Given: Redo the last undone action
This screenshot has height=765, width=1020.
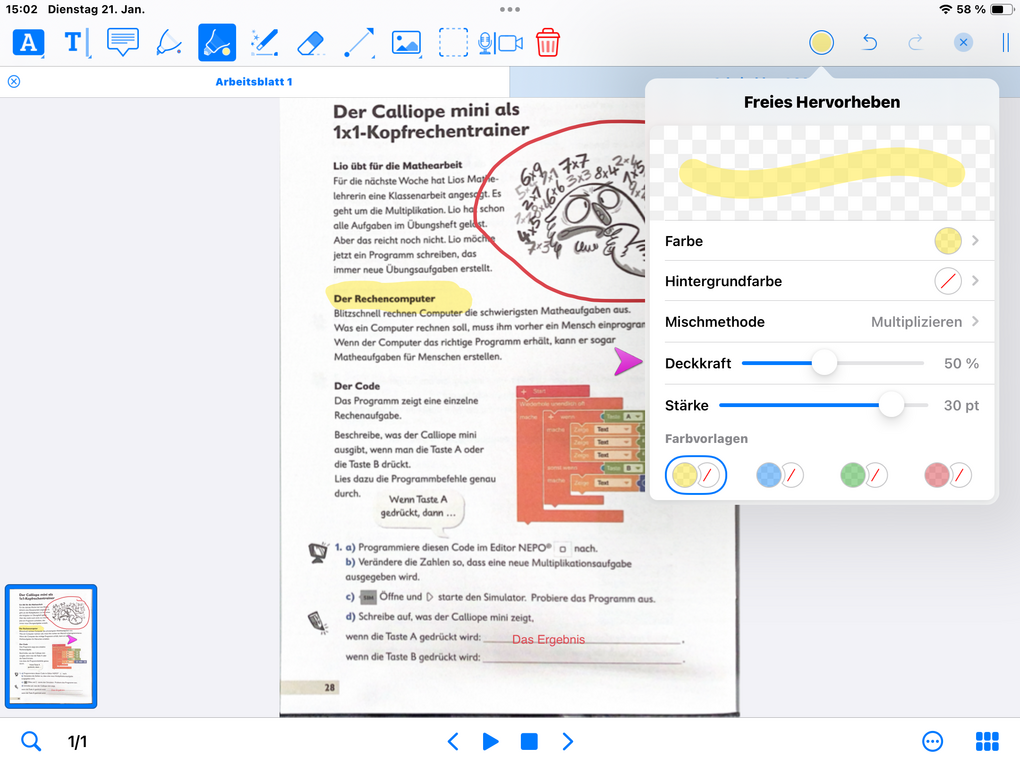Looking at the screenshot, I should (915, 43).
